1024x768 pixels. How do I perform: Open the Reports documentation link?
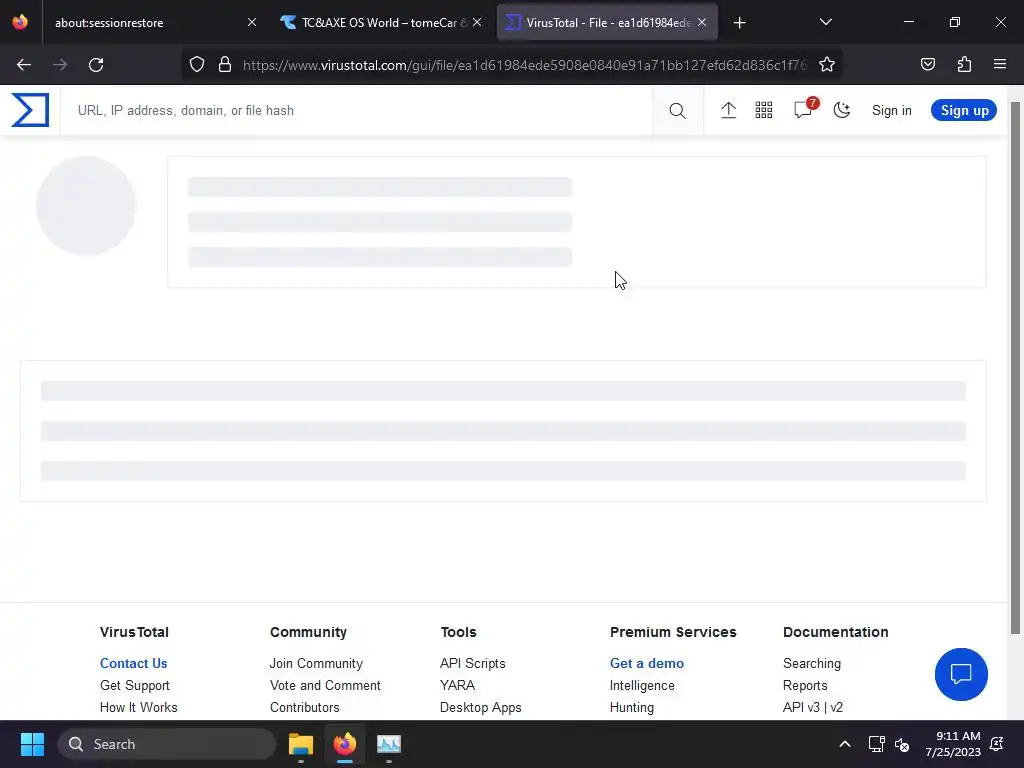tap(805, 685)
